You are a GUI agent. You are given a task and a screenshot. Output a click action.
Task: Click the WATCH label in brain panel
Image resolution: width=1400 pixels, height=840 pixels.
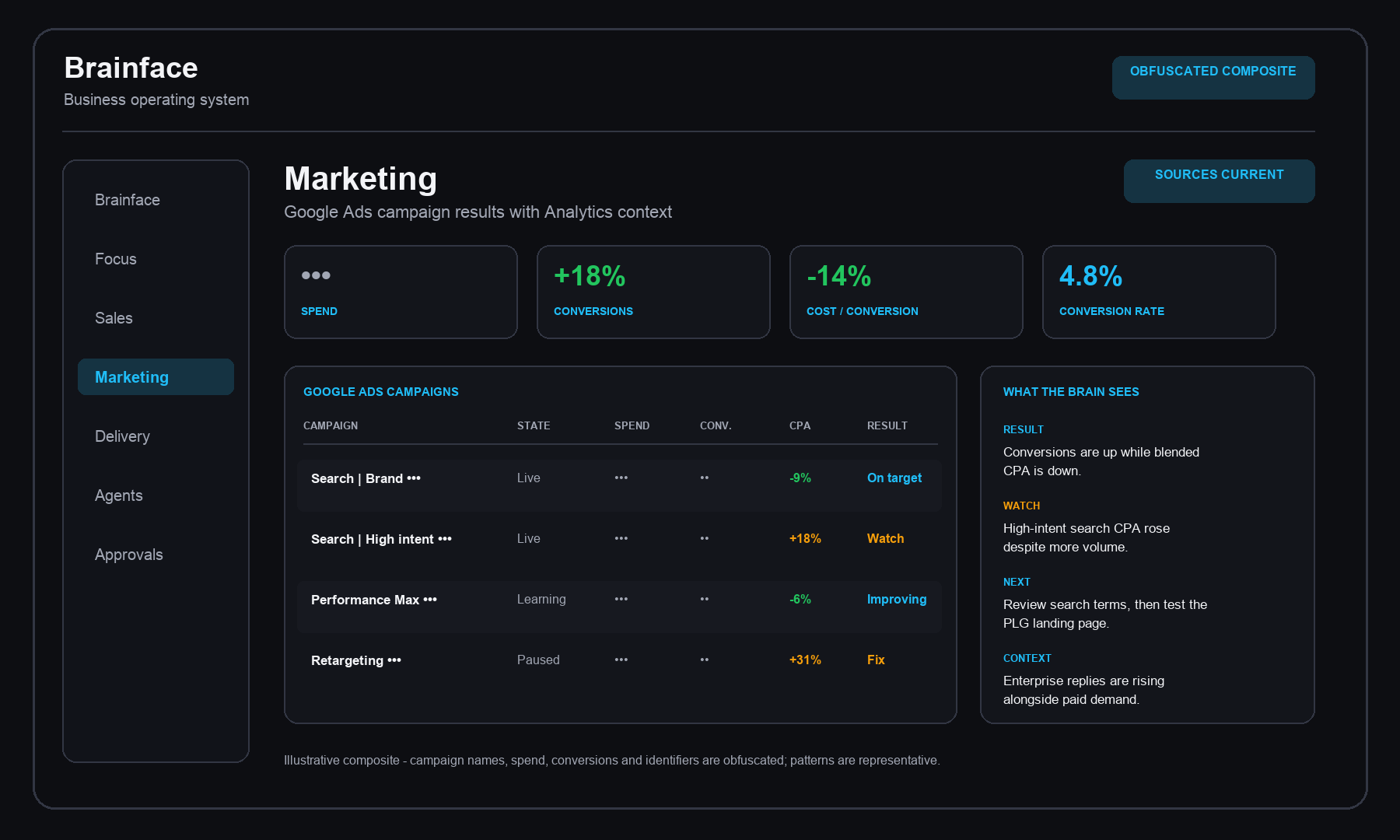1021,506
